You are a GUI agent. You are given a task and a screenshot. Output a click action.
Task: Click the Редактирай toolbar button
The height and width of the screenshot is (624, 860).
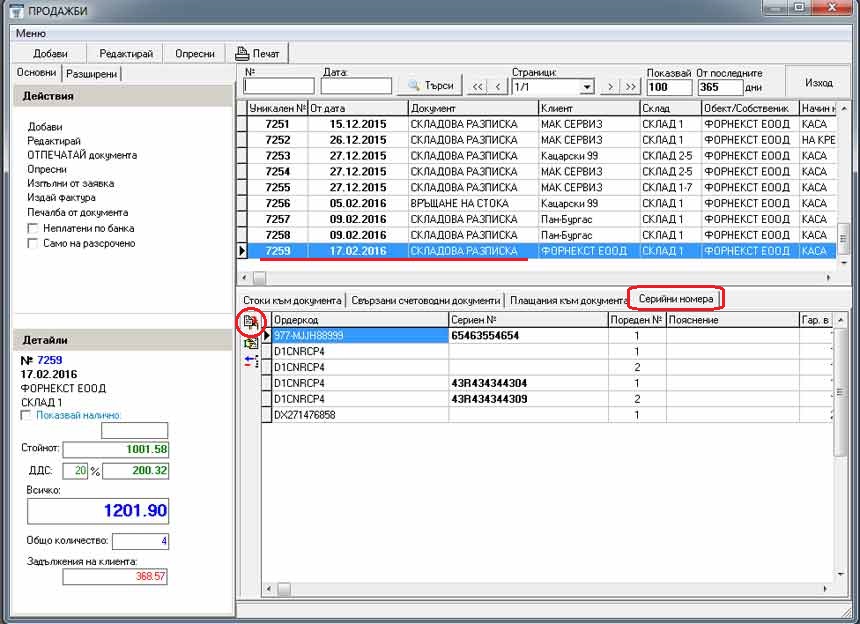point(126,54)
